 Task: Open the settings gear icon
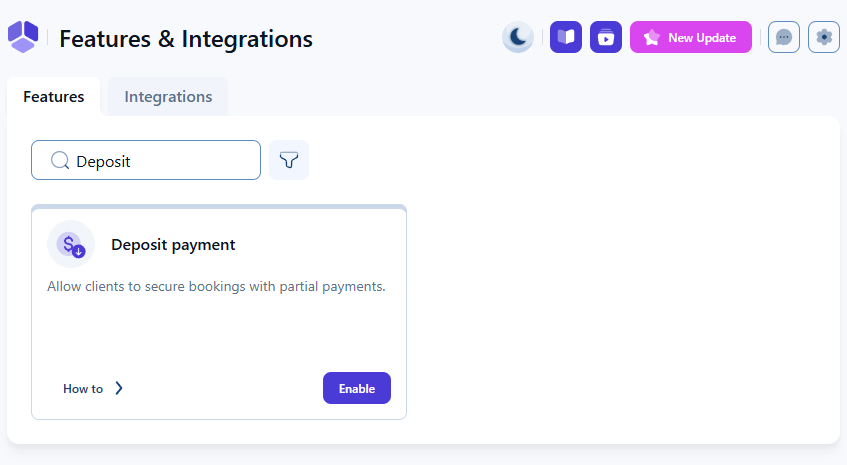(824, 38)
